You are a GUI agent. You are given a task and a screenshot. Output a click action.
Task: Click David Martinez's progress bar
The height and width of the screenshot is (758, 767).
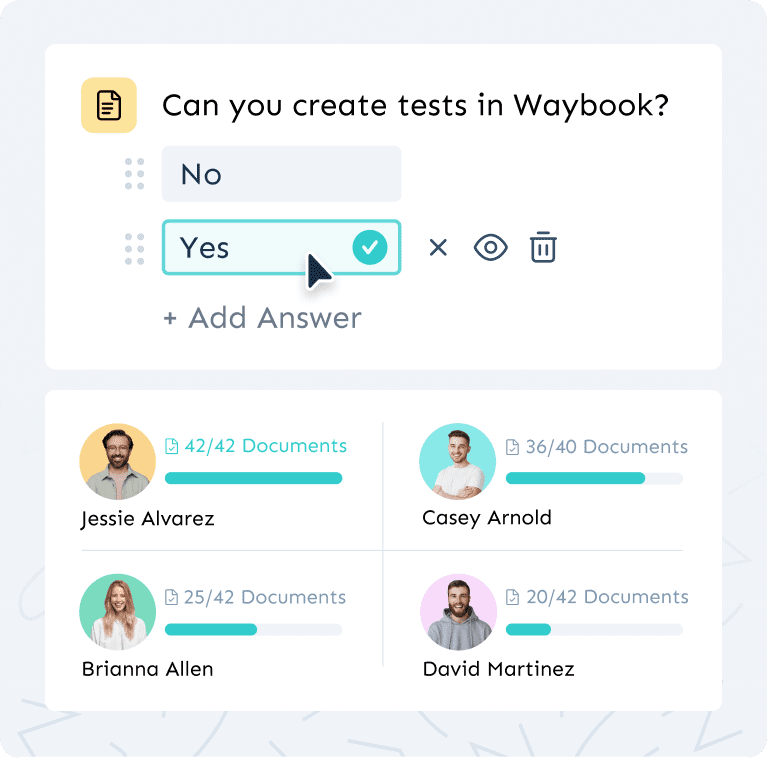pyautogui.click(x=594, y=630)
